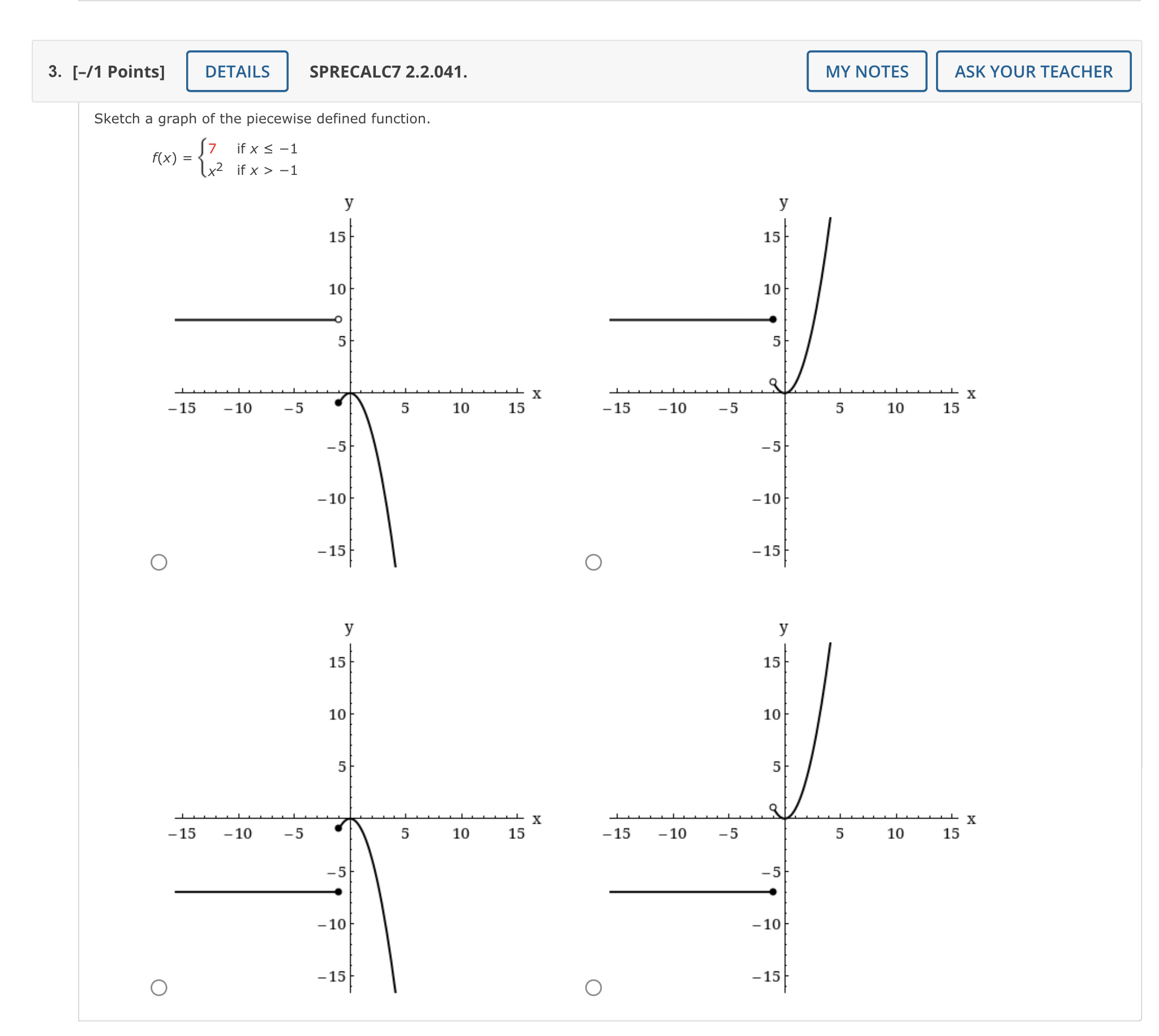
Task: Click the condition text 'if x > -1'
Action: tap(267, 169)
